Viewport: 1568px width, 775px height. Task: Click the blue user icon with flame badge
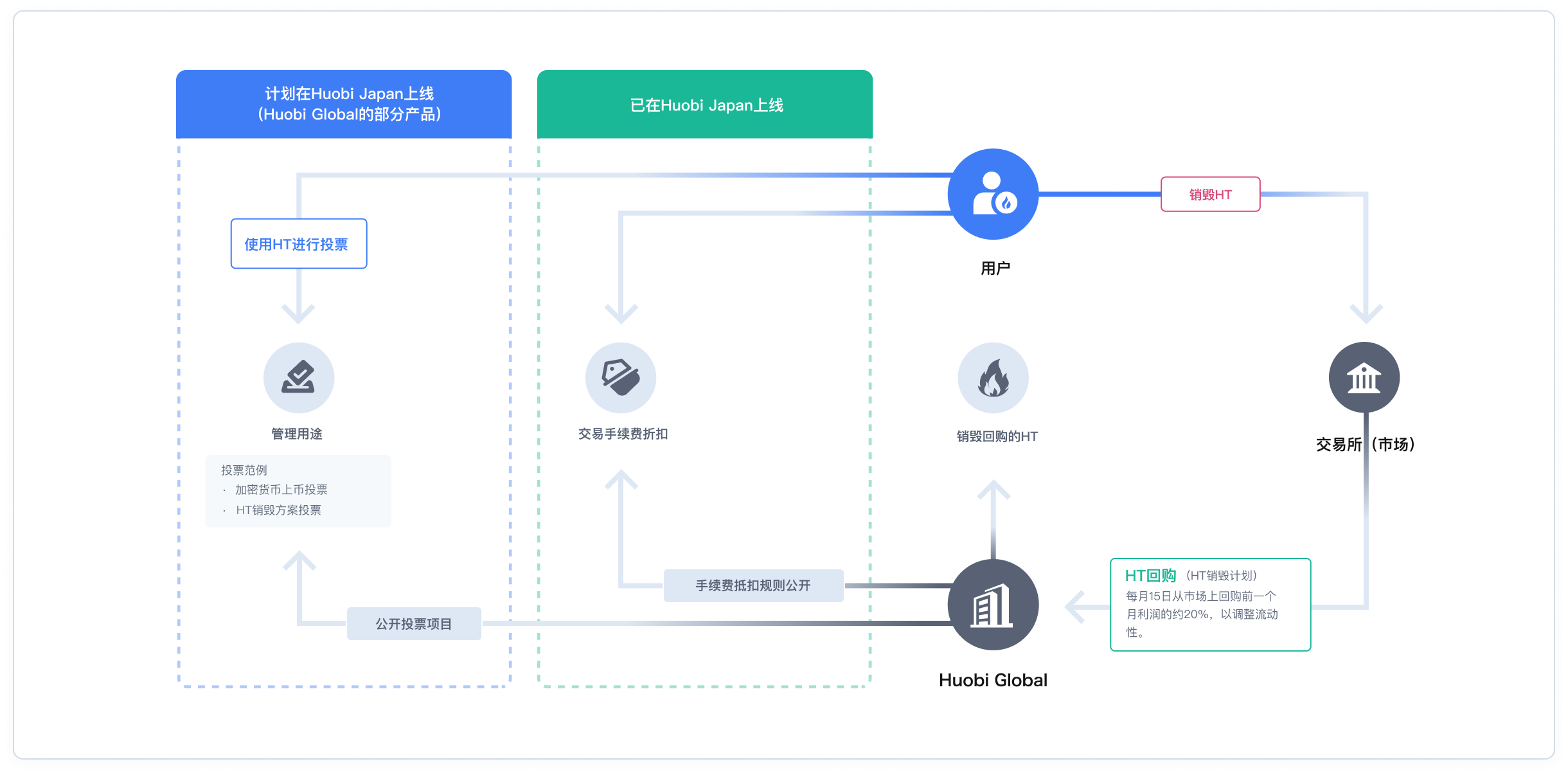coord(993,194)
